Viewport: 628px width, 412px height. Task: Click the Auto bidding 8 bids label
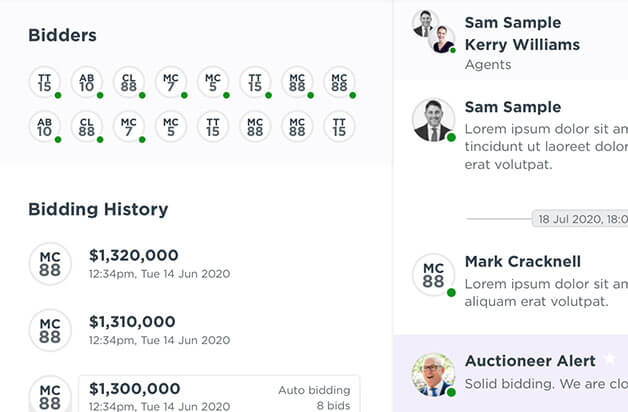tap(314, 398)
